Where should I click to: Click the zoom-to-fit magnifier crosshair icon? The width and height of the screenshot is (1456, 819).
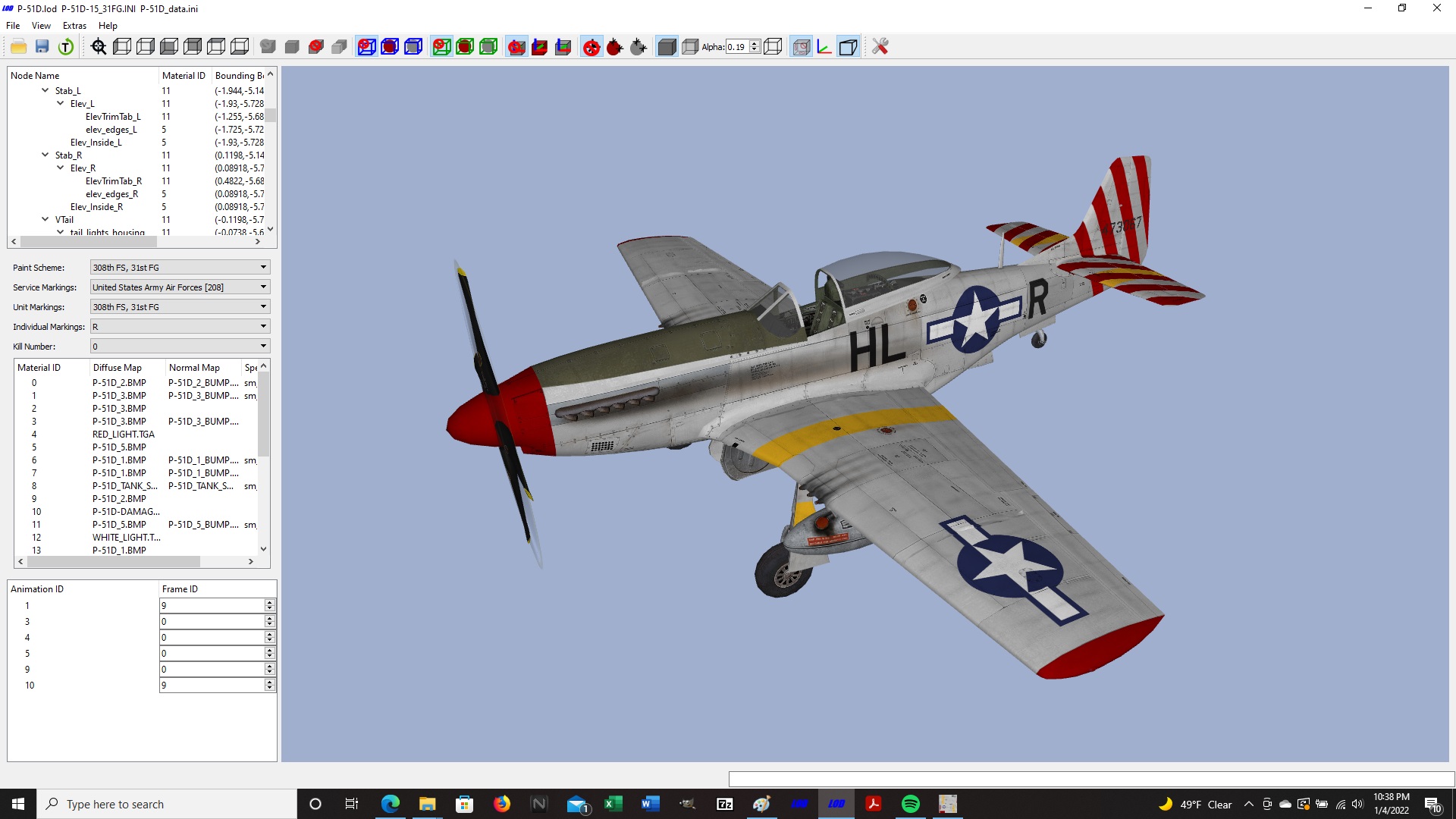click(99, 47)
